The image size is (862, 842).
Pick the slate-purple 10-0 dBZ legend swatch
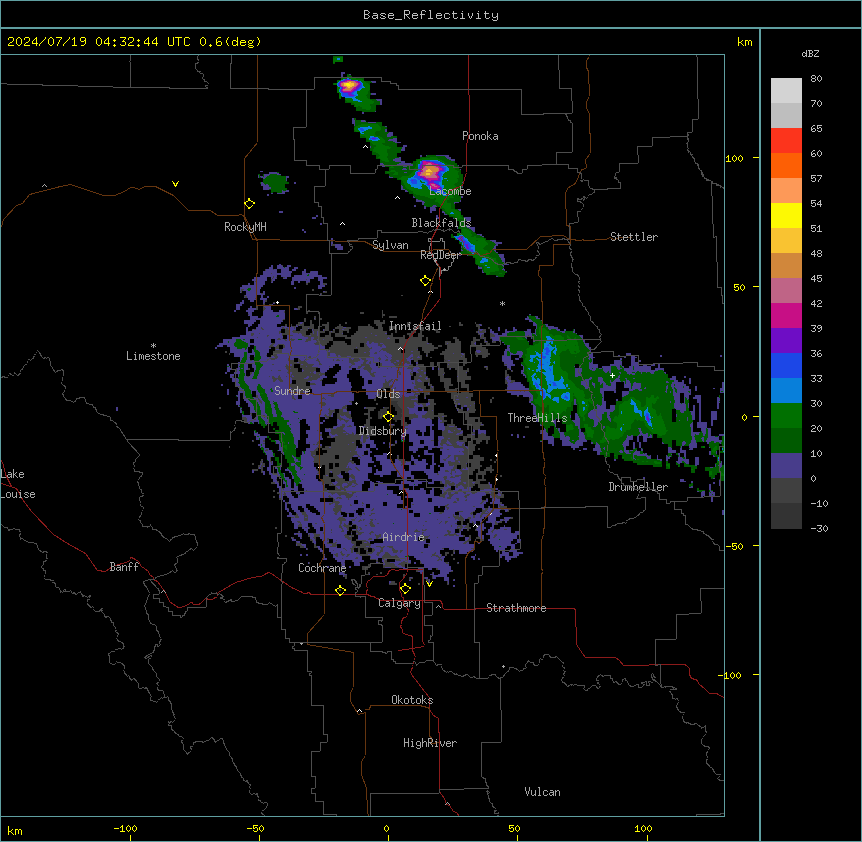tap(786, 466)
